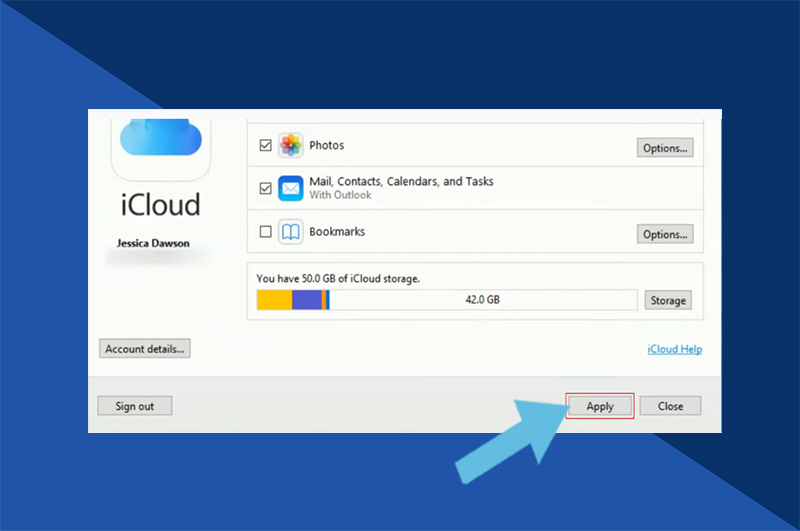Viewport: 800px width, 531px height.
Task: Click 'You have 50.0 GB of iCloud storage' text
Action: pos(338,279)
